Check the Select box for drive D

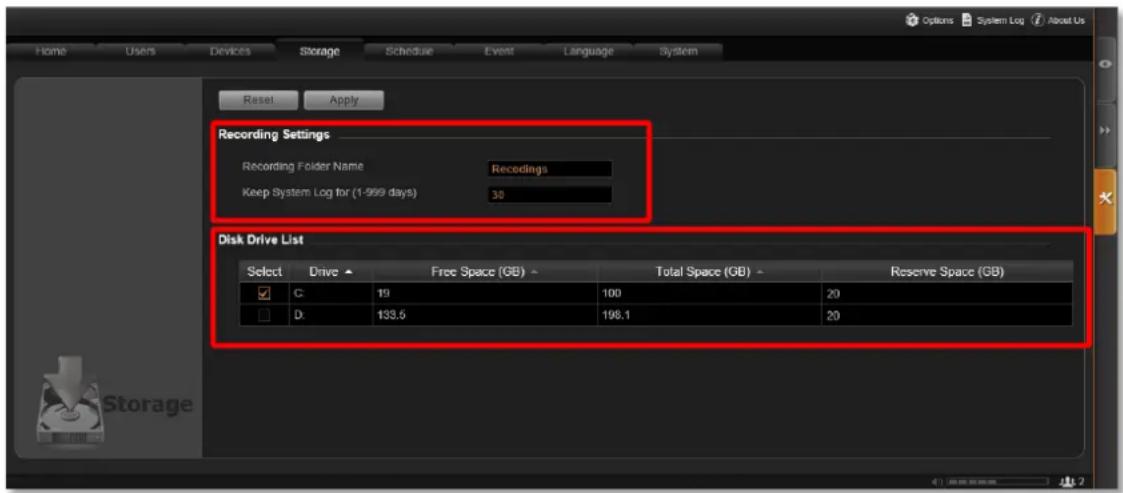tap(264, 315)
